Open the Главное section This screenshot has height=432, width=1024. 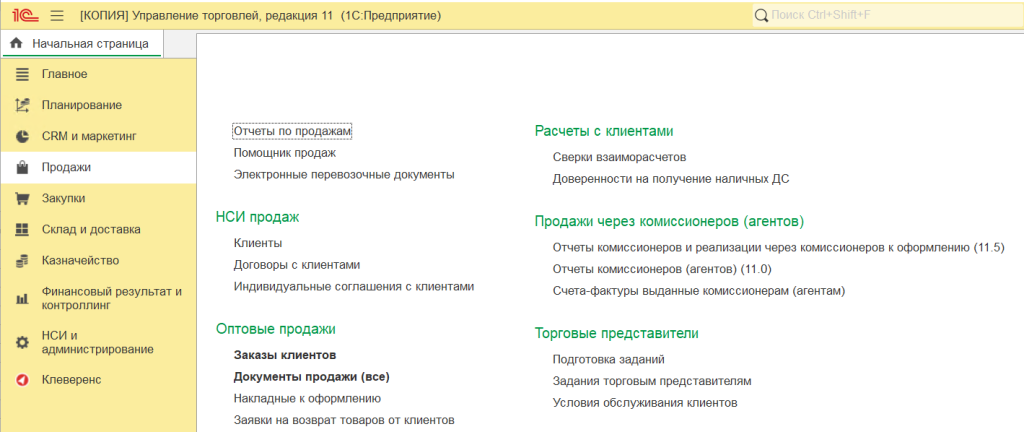[98, 74]
